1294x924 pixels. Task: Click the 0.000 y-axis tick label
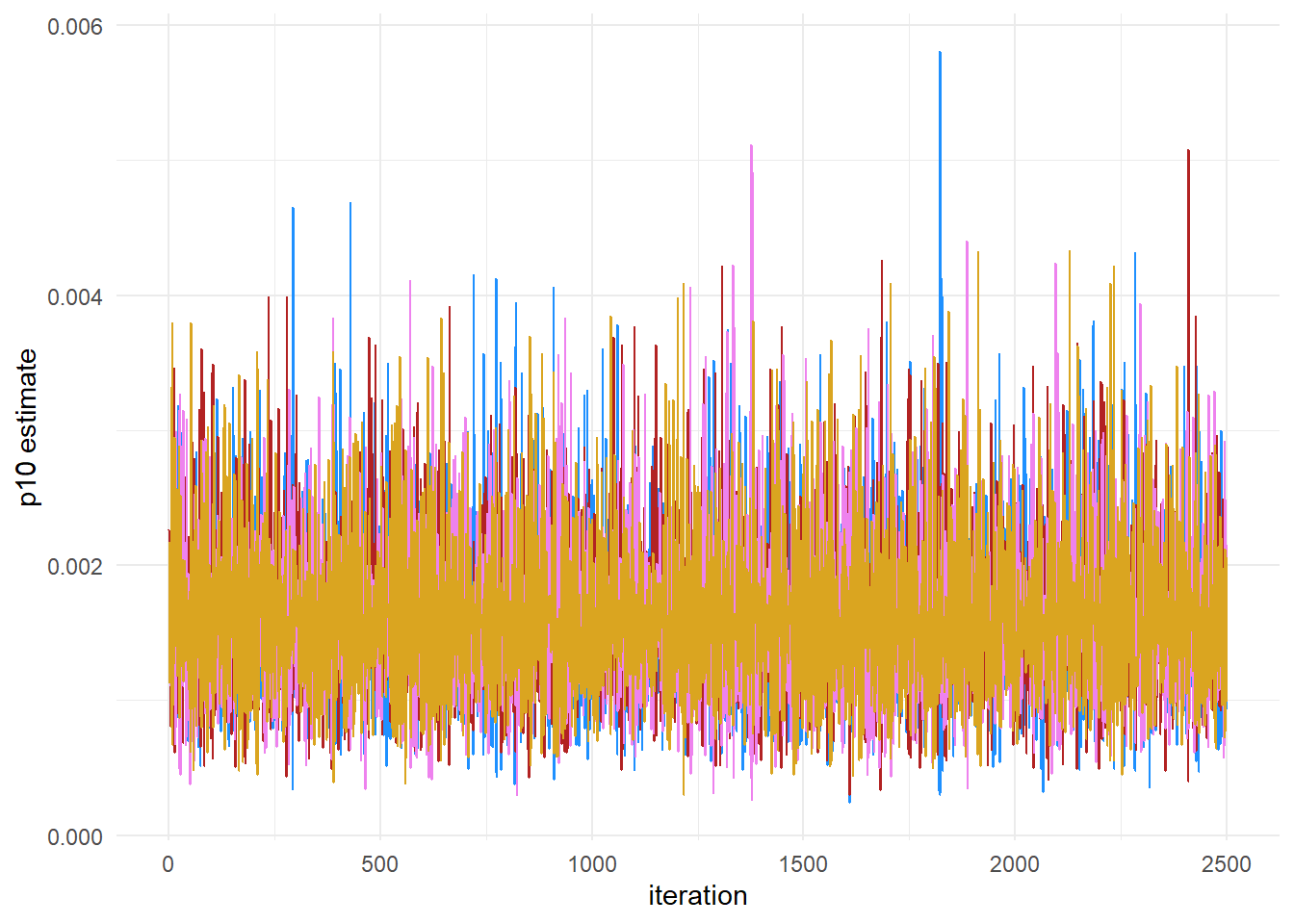click(x=75, y=837)
